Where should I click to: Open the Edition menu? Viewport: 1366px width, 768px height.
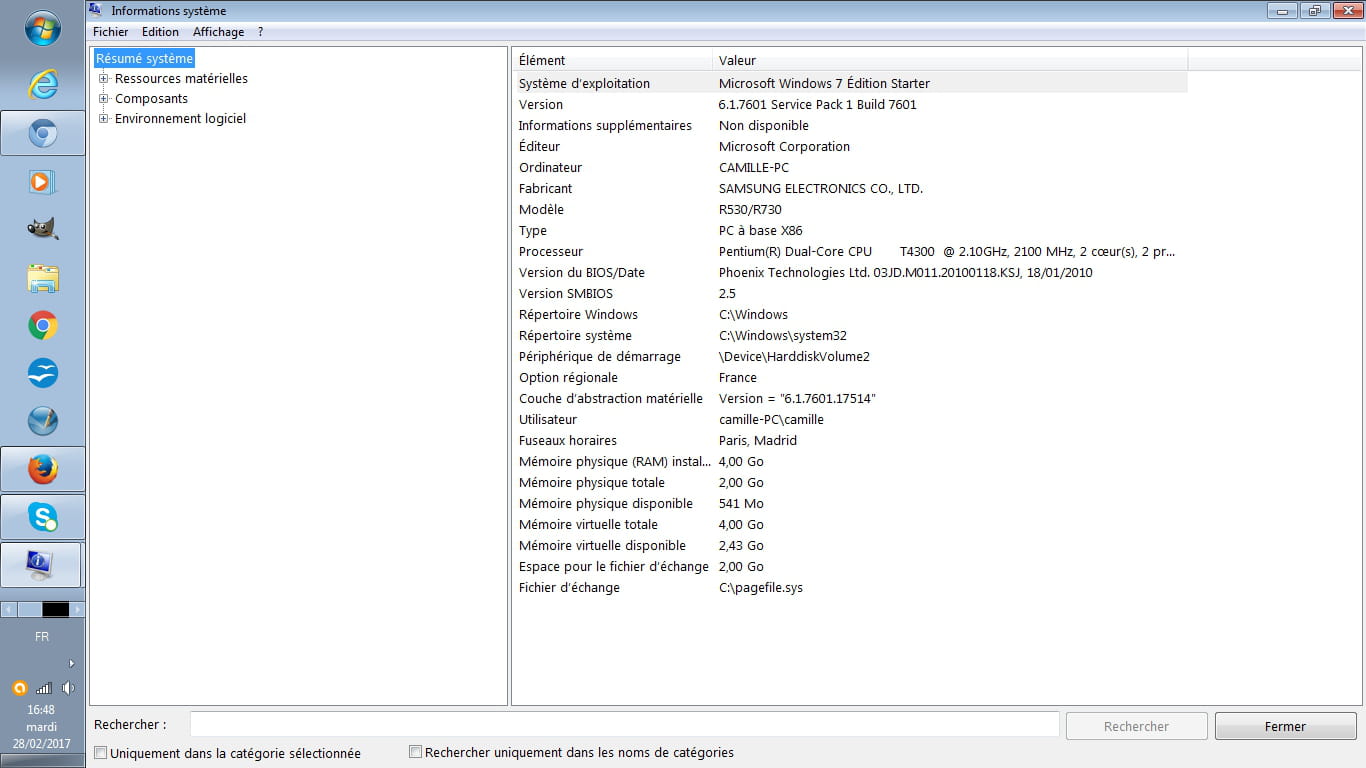pos(160,32)
